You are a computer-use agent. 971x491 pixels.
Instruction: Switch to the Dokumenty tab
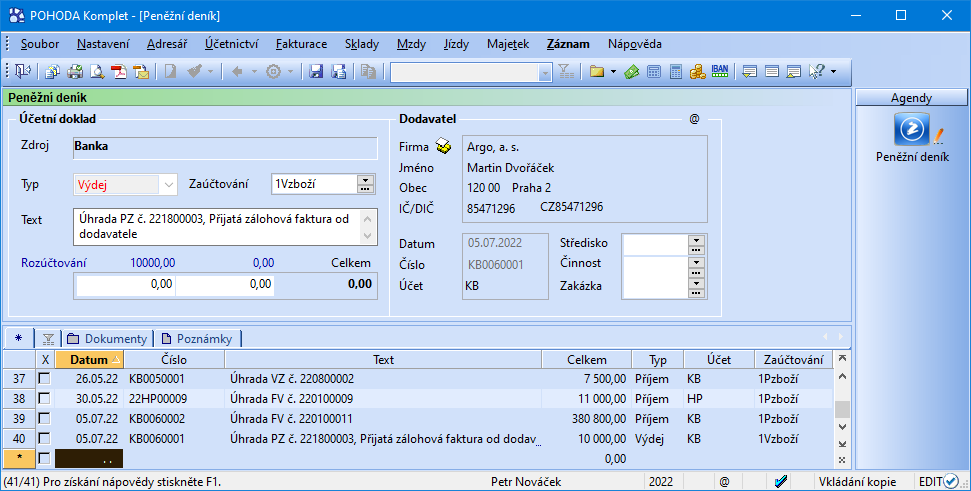[108, 339]
